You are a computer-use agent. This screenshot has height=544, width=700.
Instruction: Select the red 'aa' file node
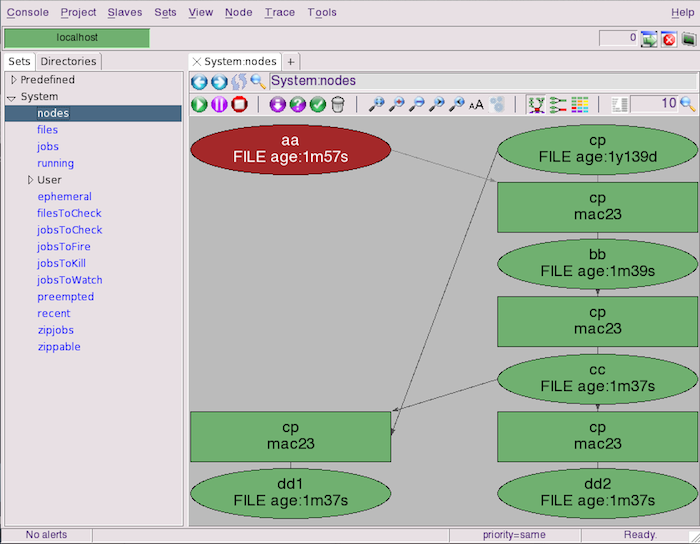coord(290,149)
